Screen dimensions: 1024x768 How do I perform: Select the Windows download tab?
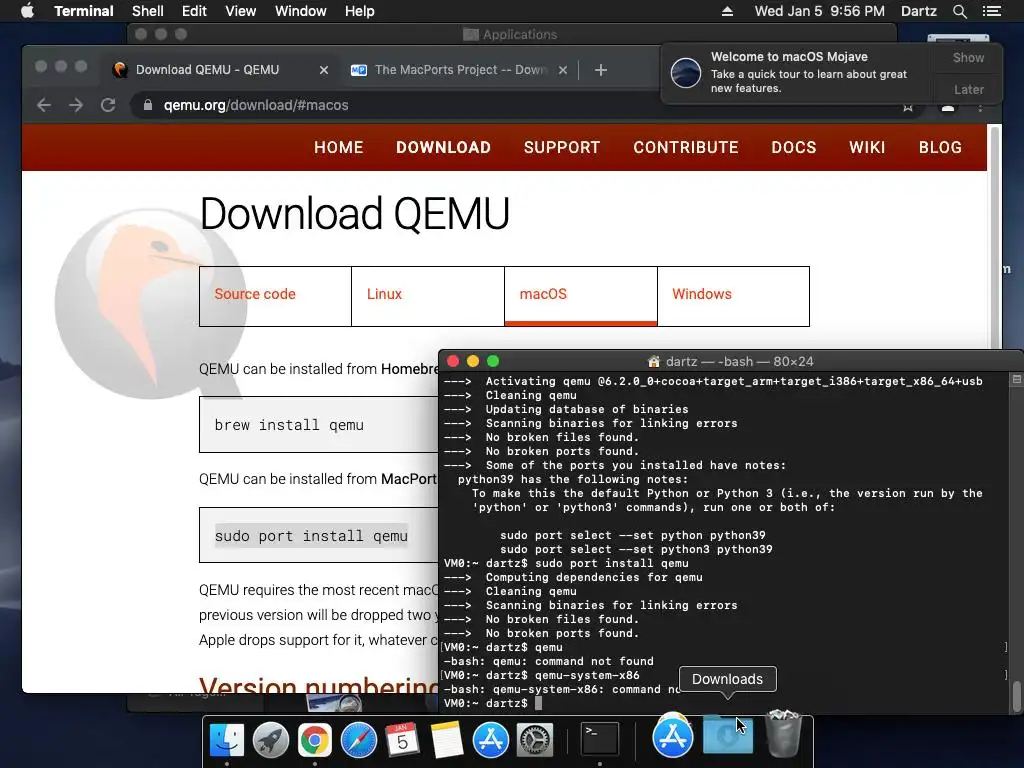(x=733, y=296)
